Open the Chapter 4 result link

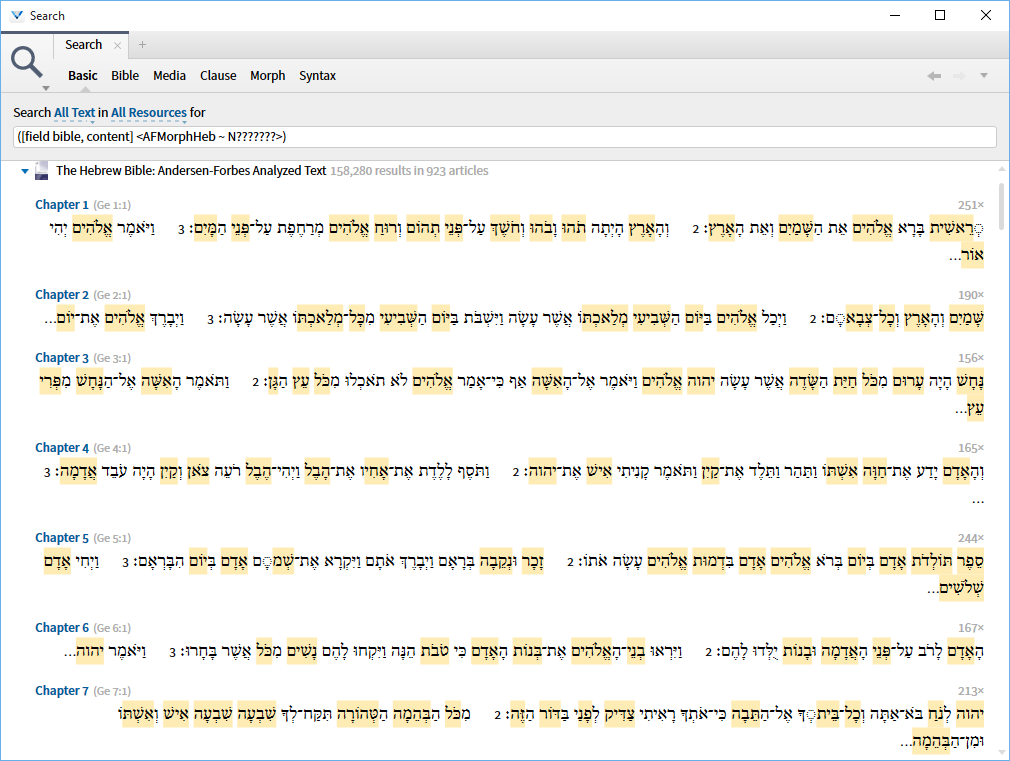(62, 448)
